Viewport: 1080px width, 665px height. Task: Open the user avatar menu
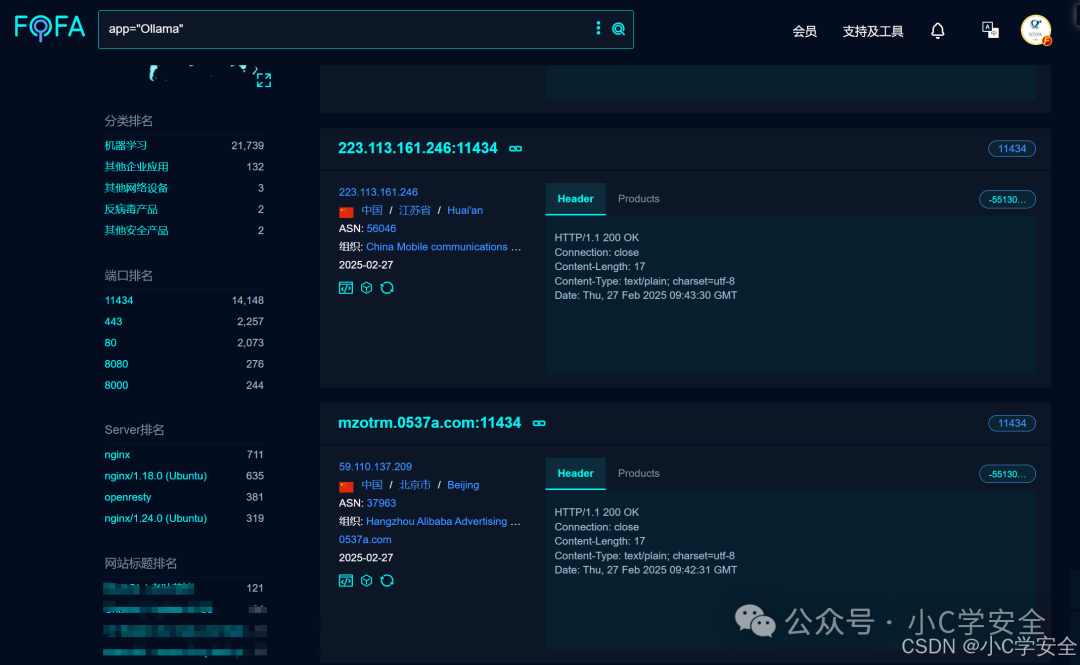click(x=1035, y=30)
